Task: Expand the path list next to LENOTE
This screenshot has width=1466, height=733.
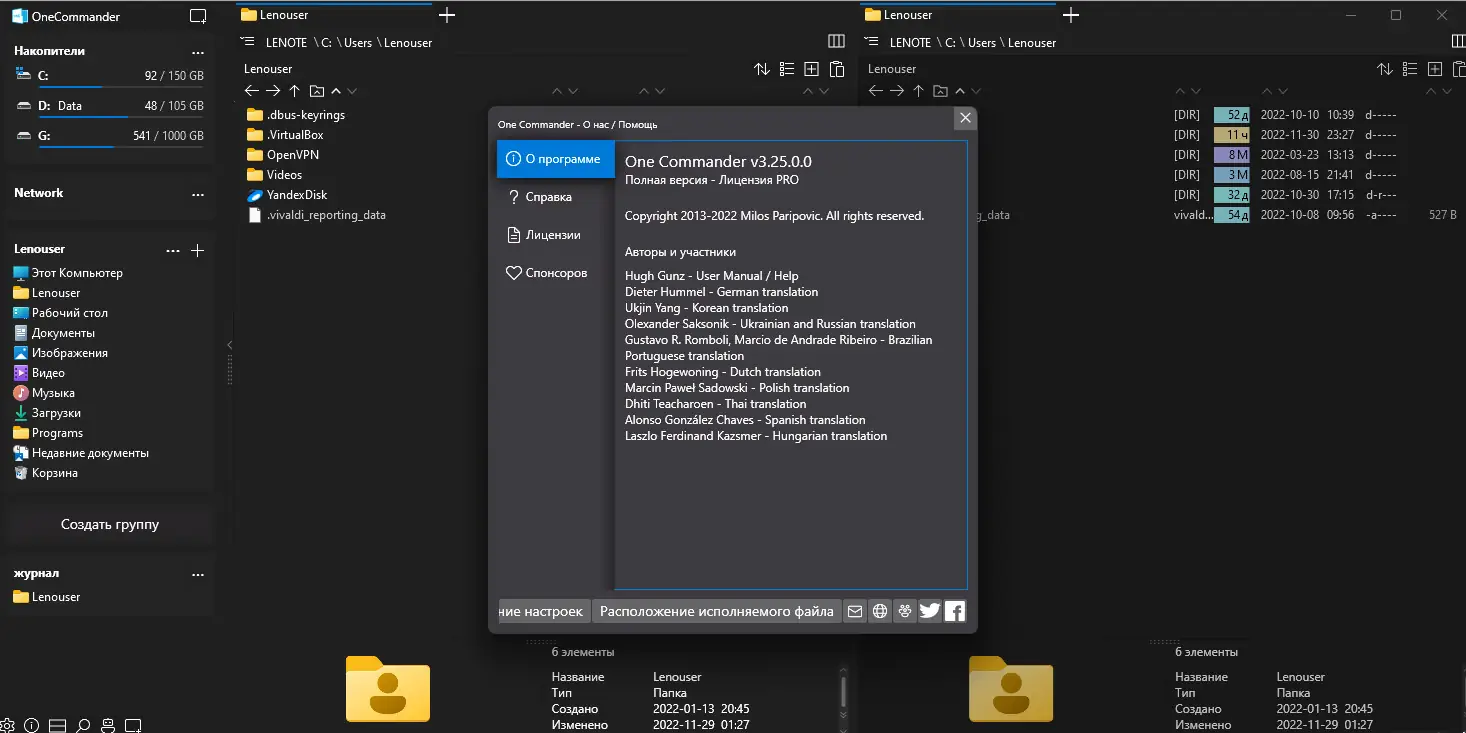Action: coord(248,42)
